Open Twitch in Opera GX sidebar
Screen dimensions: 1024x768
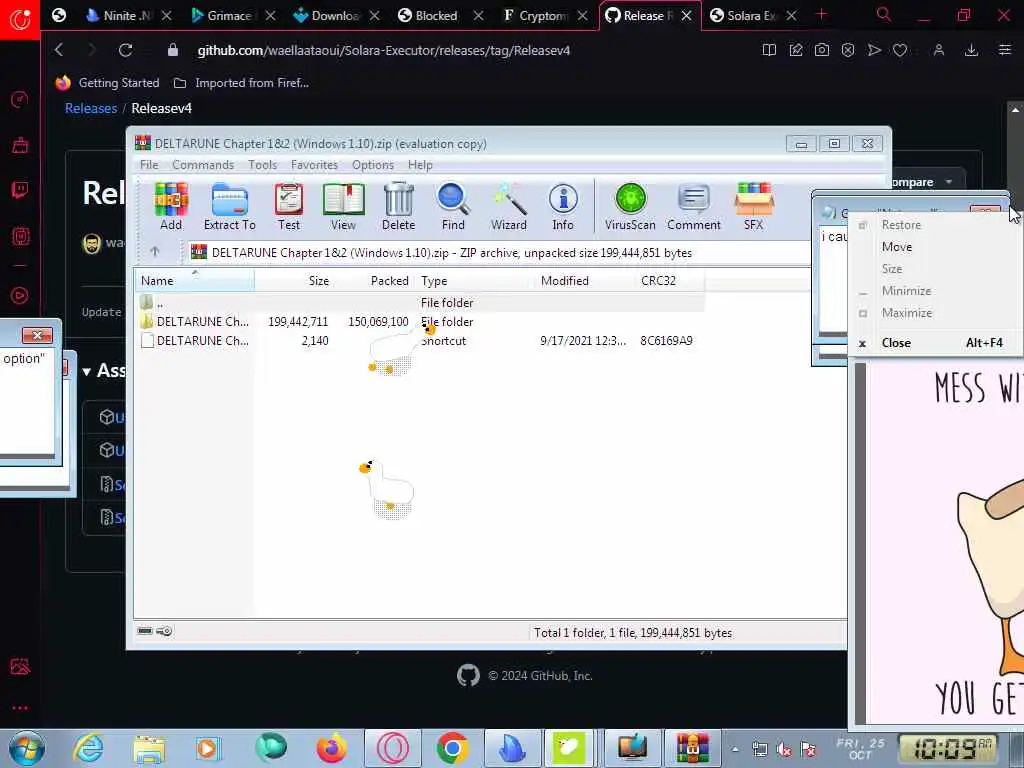click(20, 191)
